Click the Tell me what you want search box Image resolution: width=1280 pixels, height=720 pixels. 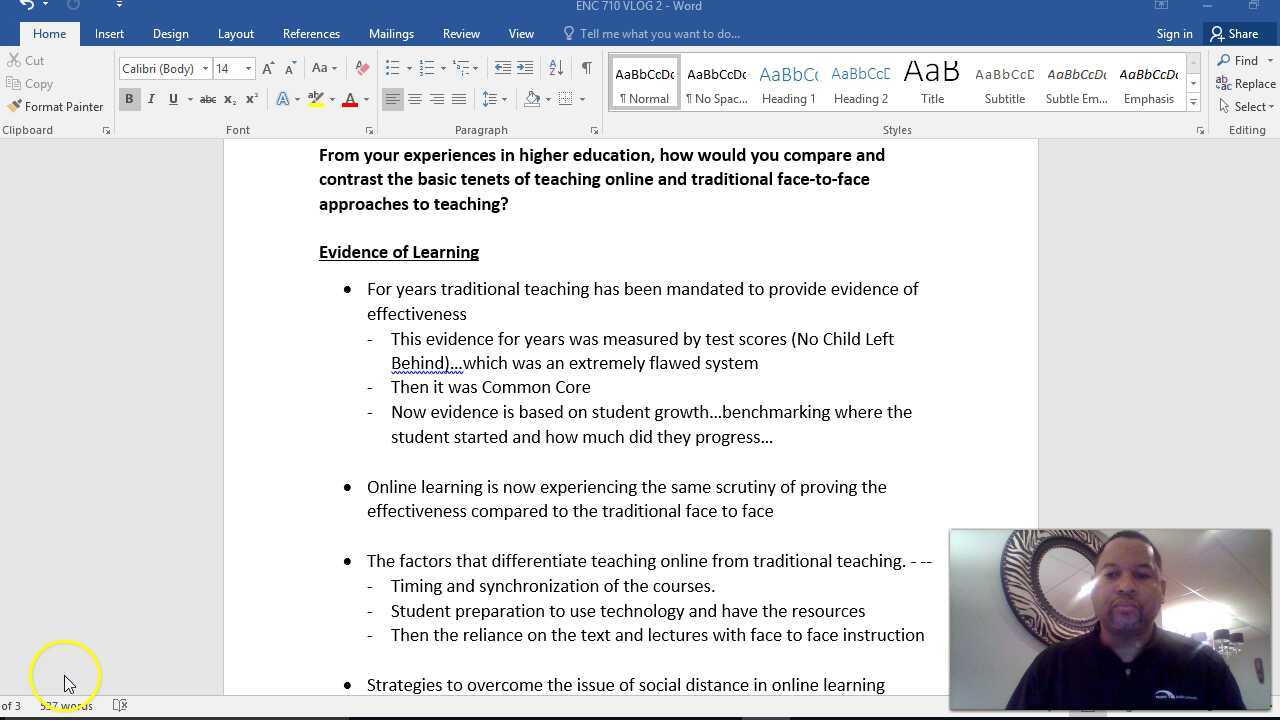[x=659, y=34]
